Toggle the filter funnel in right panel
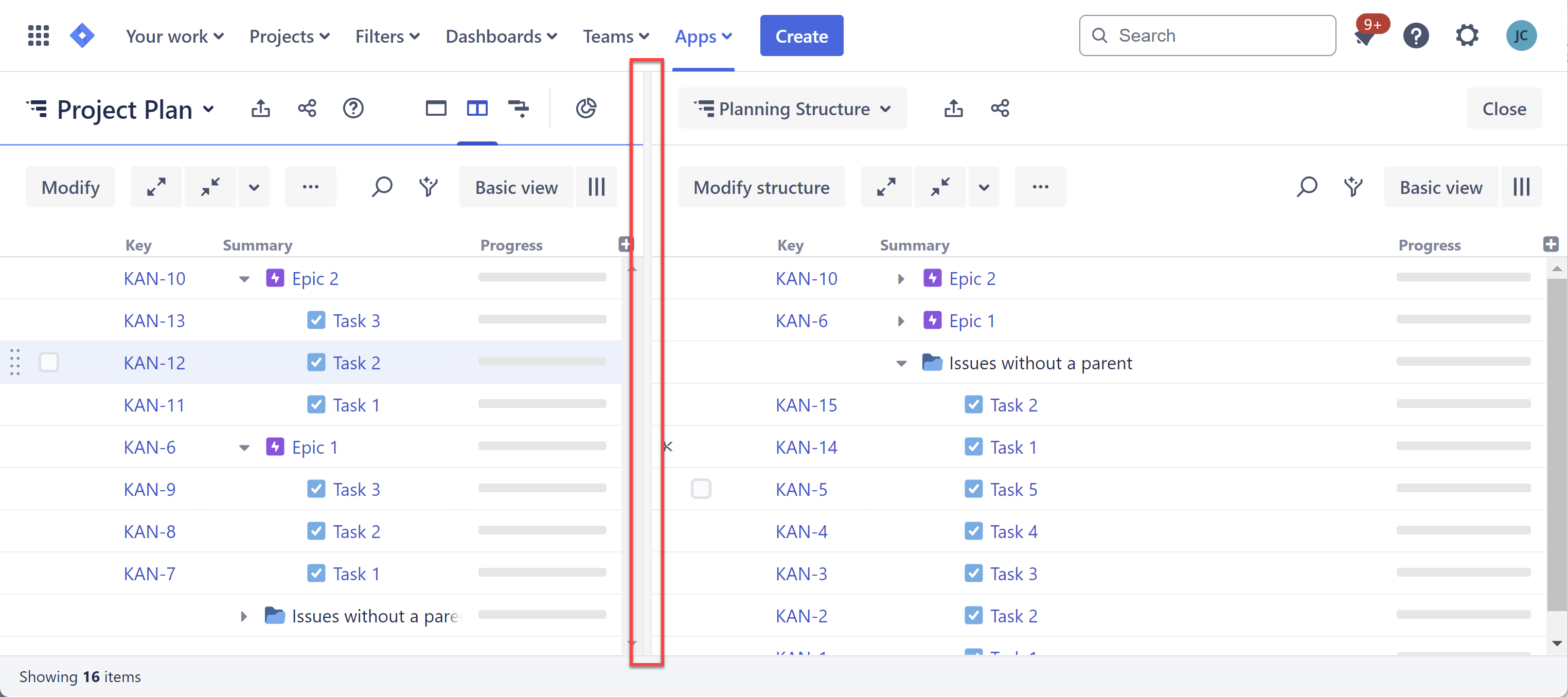The width and height of the screenshot is (1568, 697). click(x=1353, y=187)
